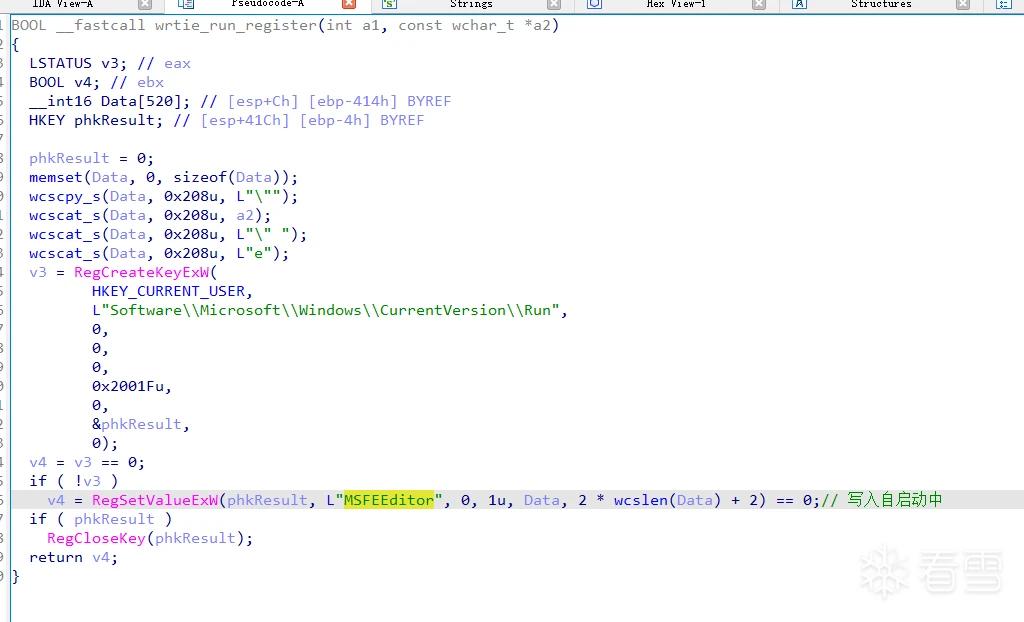
Task: Click the RegSetValueExW function call
Action: 155,500
